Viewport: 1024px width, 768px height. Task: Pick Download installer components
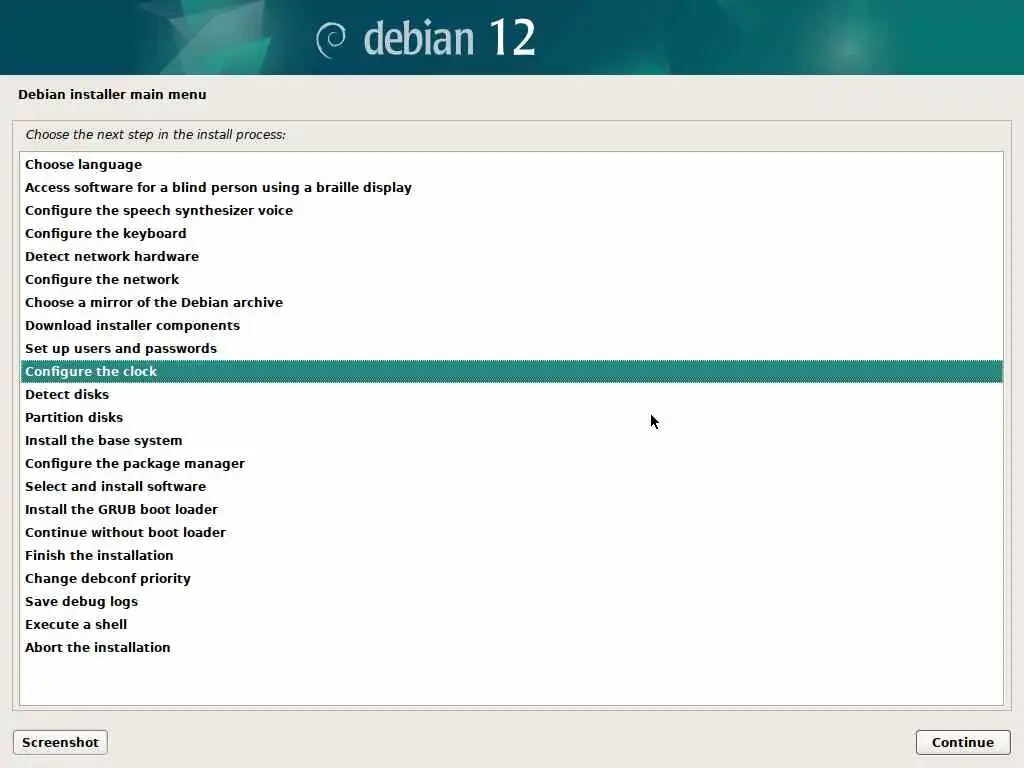coord(511,325)
